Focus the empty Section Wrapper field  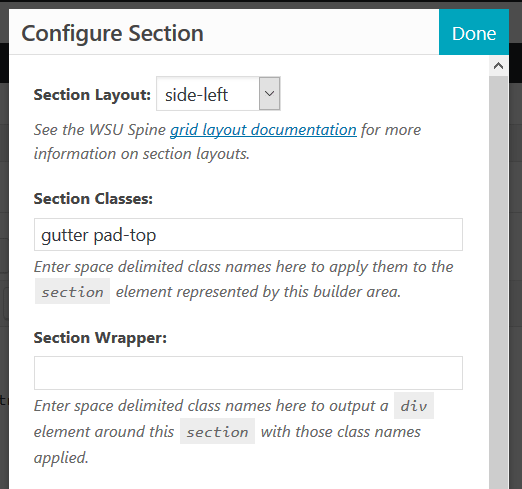click(x=248, y=373)
